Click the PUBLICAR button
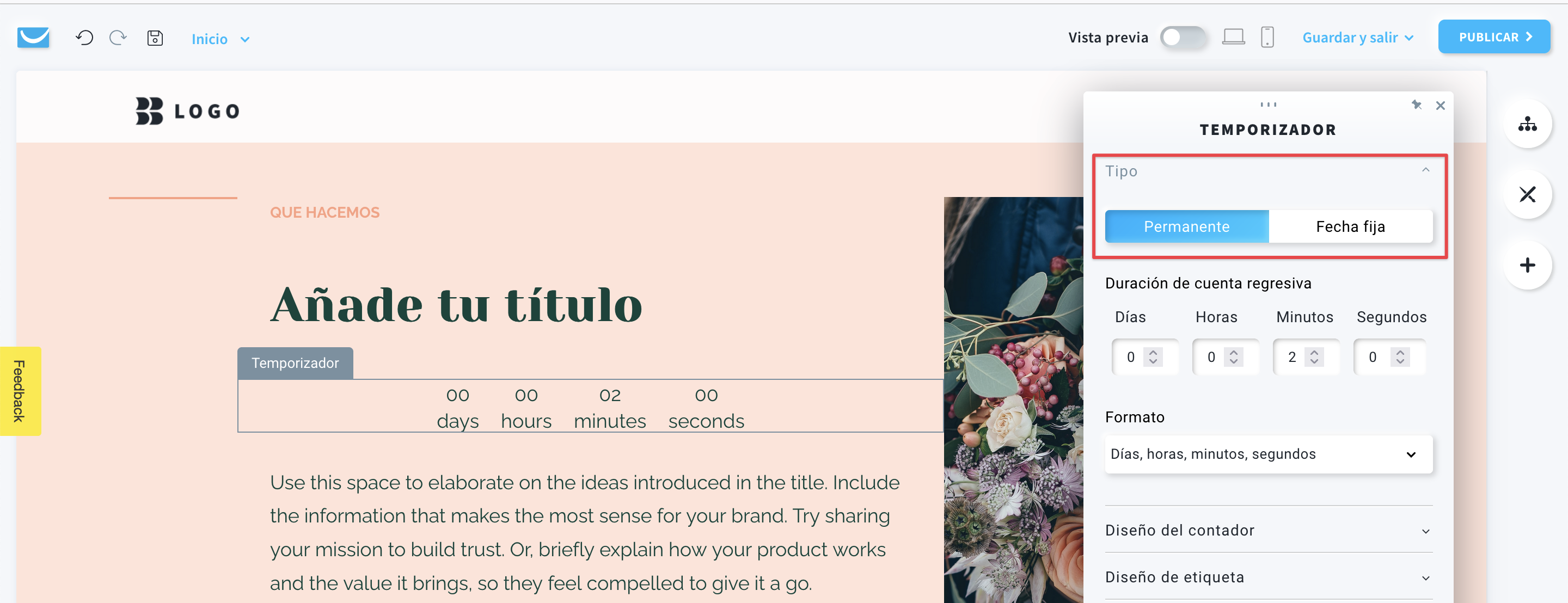The height and width of the screenshot is (603, 1568). click(x=1494, y=37)
